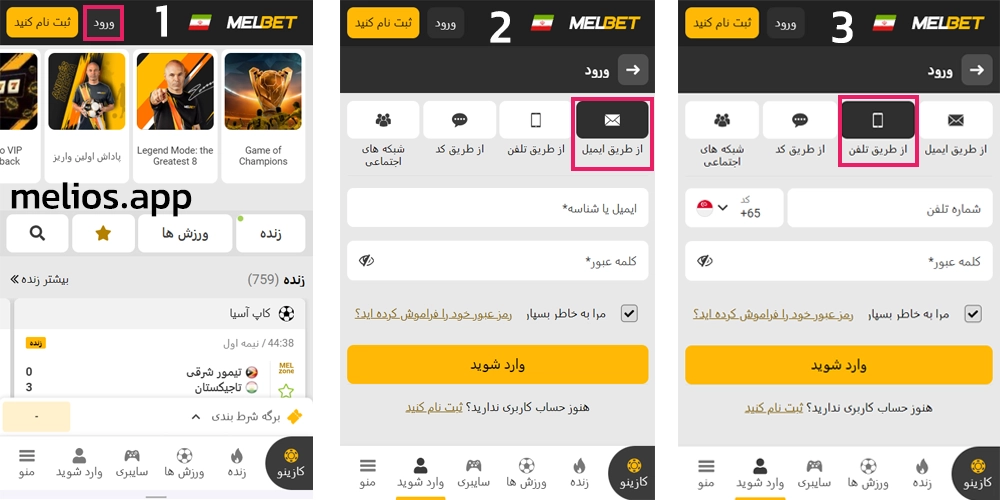Open favorites with the star button

(x=103, y=233)
